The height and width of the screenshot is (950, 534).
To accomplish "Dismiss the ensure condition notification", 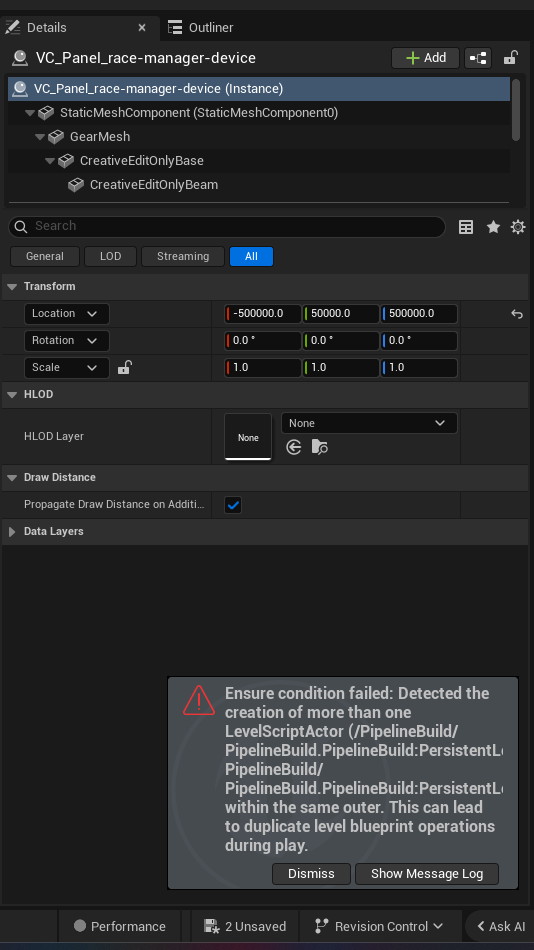I will 311,874.
